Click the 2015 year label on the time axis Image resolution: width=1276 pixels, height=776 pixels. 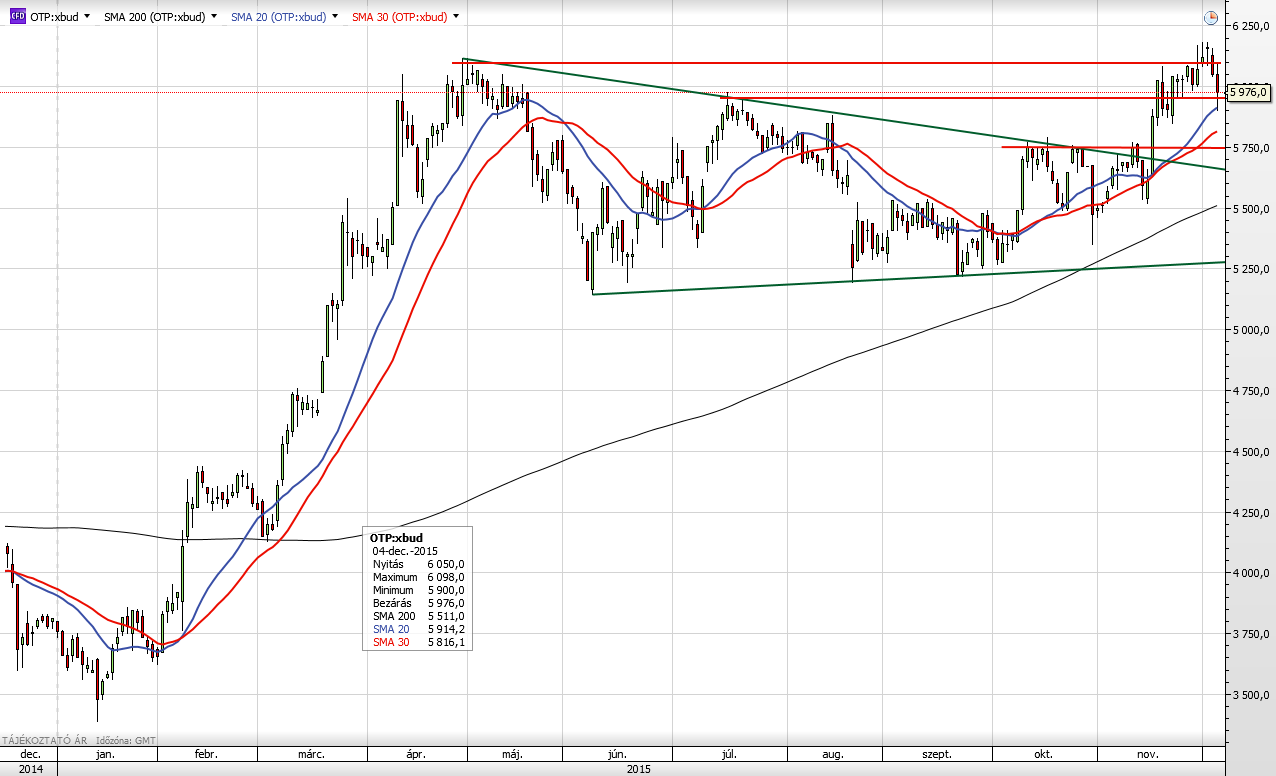(x=639, y=768)
